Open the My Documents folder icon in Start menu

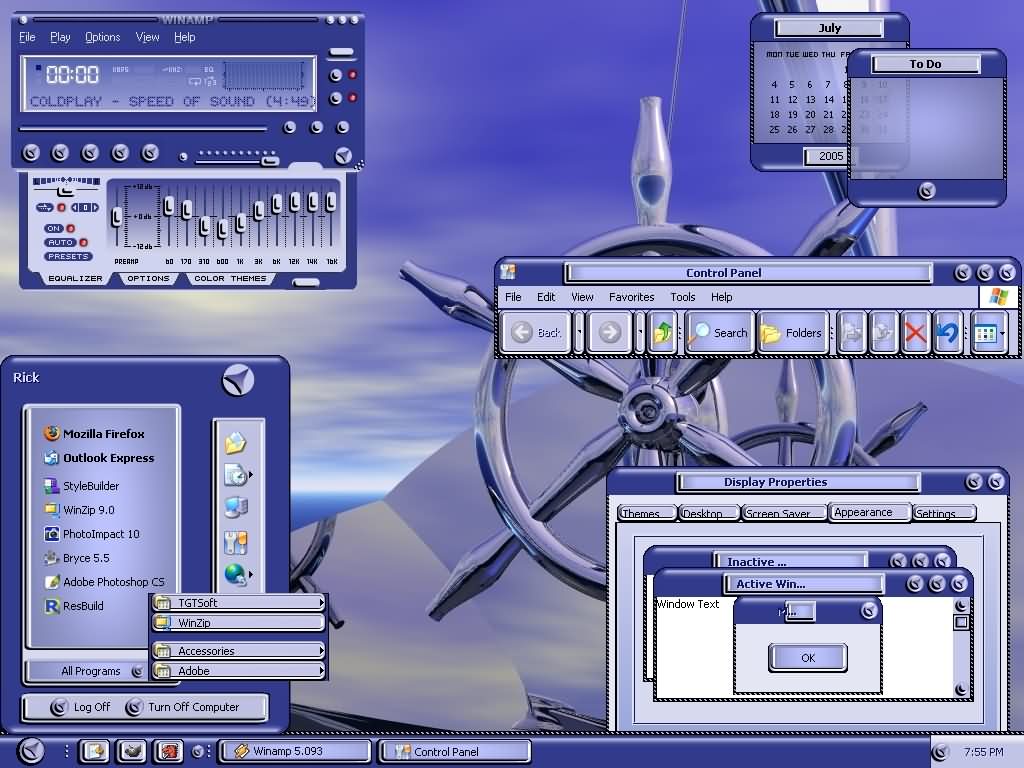235,443
